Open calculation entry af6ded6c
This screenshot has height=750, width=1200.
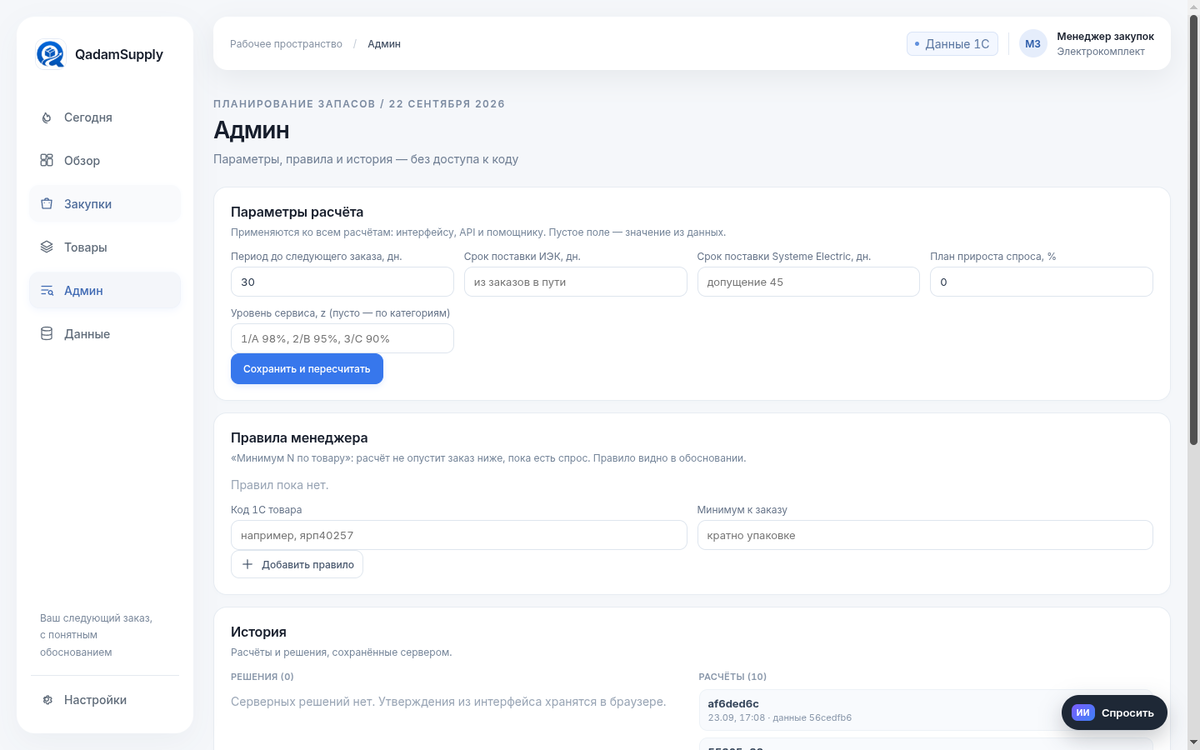[x=925, y=710]
